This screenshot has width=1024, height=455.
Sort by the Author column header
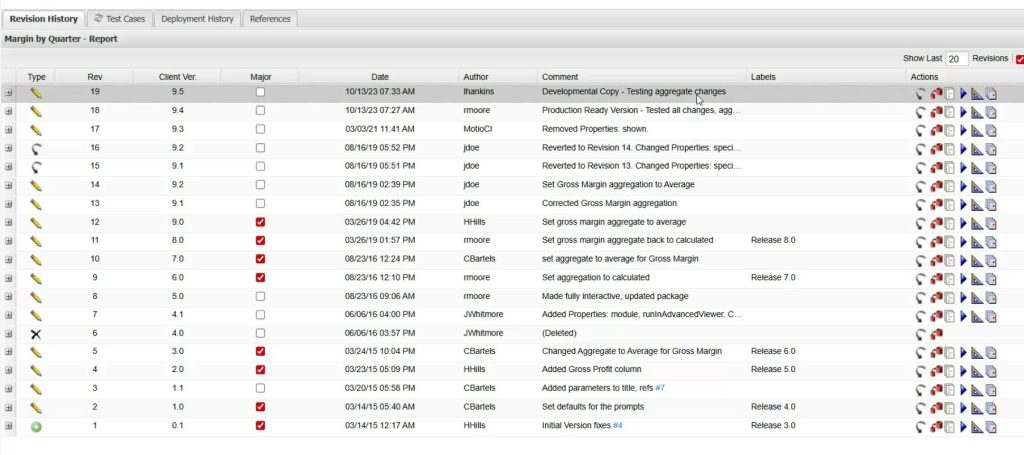coord(498,76)
